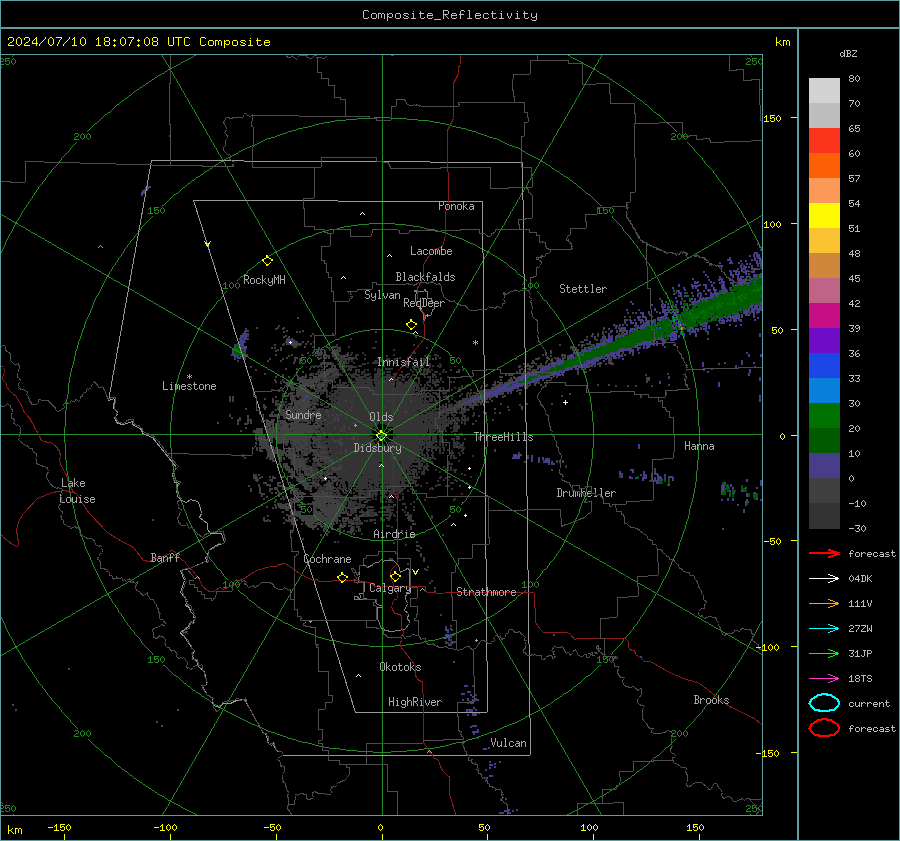Select the bright green 20-30 dBZ swatch

pyautogui.click(x=824, y=416)
